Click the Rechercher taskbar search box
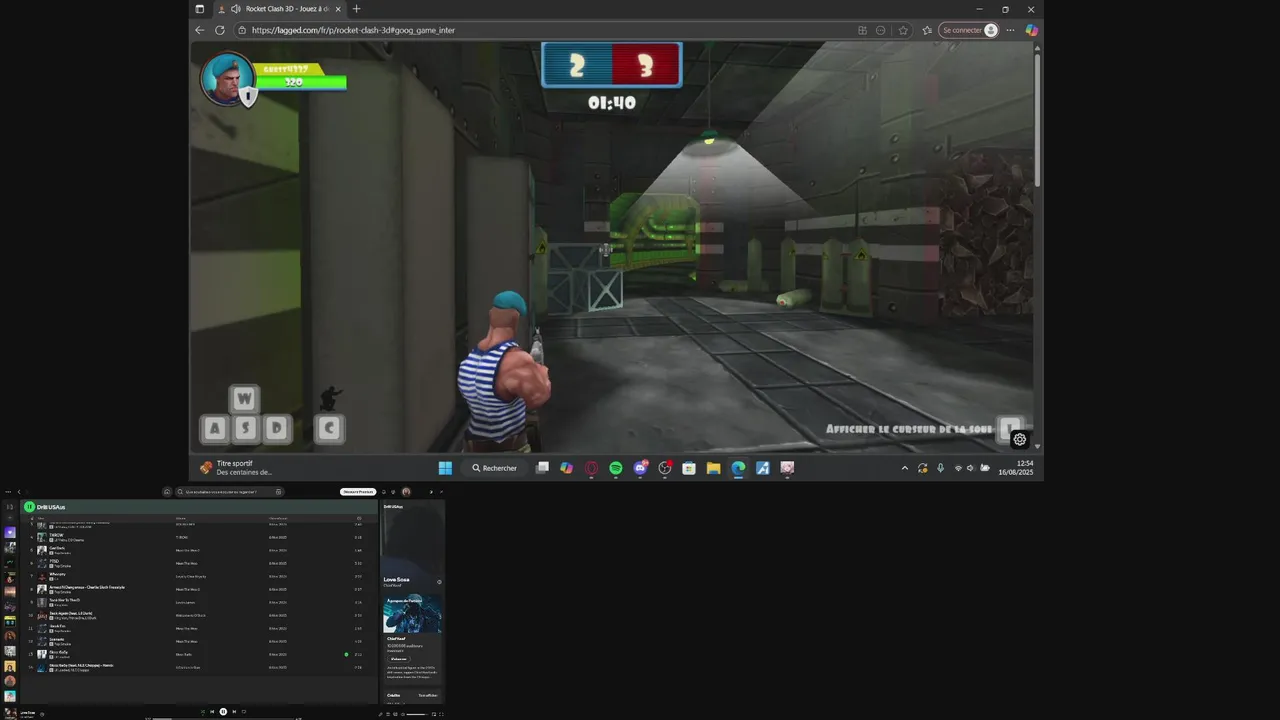 point(495,468)
